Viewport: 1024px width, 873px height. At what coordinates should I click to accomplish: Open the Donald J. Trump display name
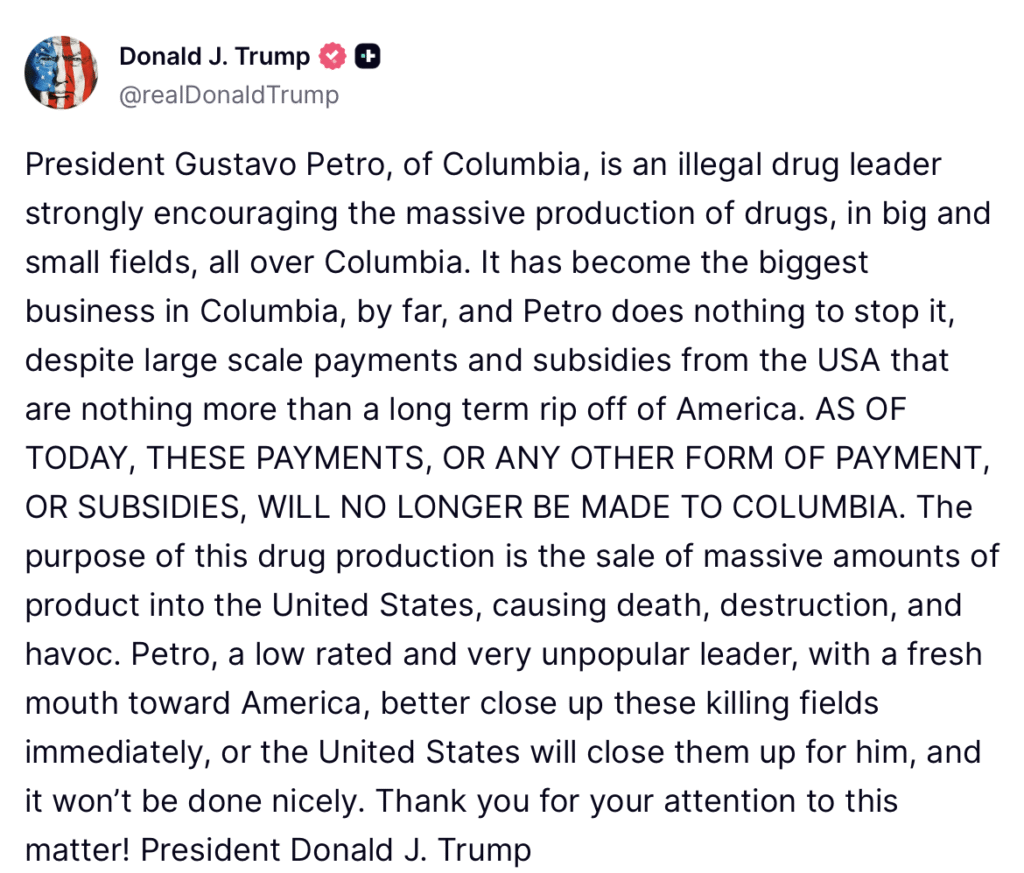(215, 57)
